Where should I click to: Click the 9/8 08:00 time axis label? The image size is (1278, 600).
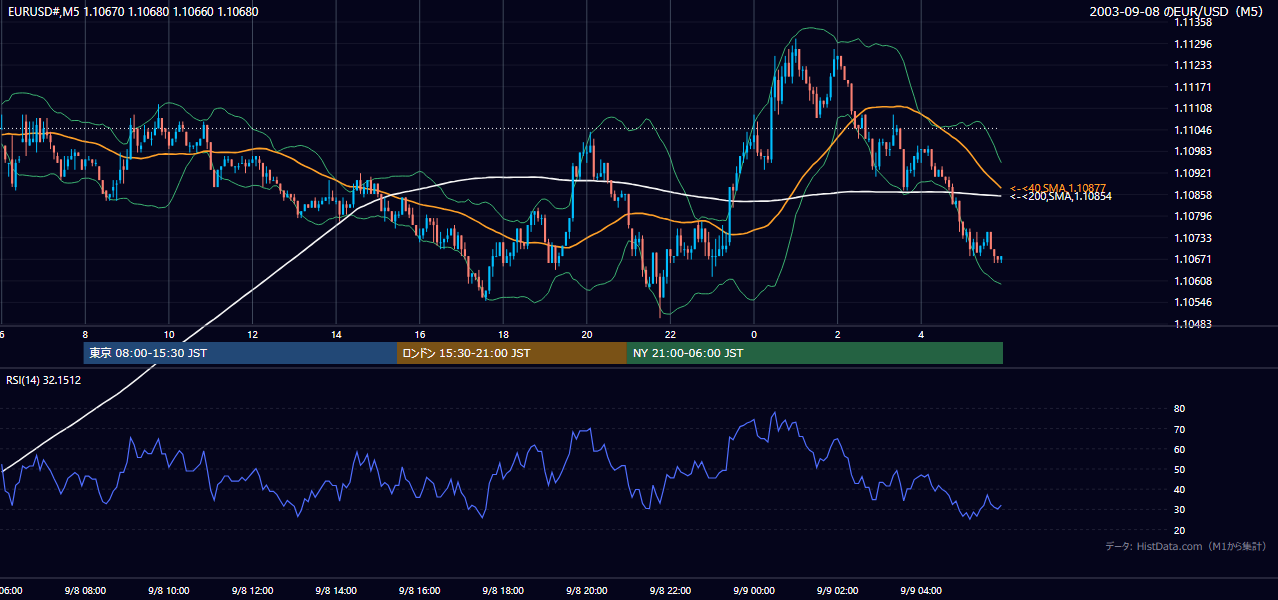(x=85, y=591)
